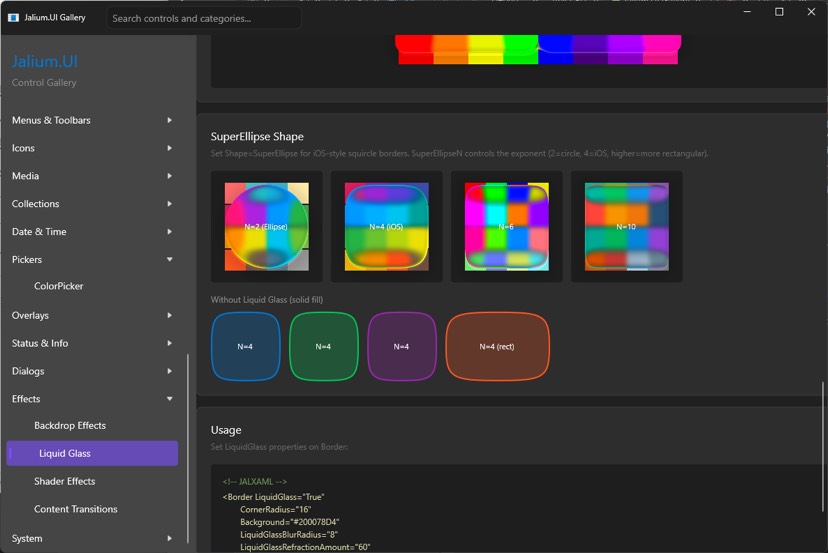Viewport: 828px width, 553px height.
Task: Click the blue N=4 solid shape
Action: pos(246,346)
